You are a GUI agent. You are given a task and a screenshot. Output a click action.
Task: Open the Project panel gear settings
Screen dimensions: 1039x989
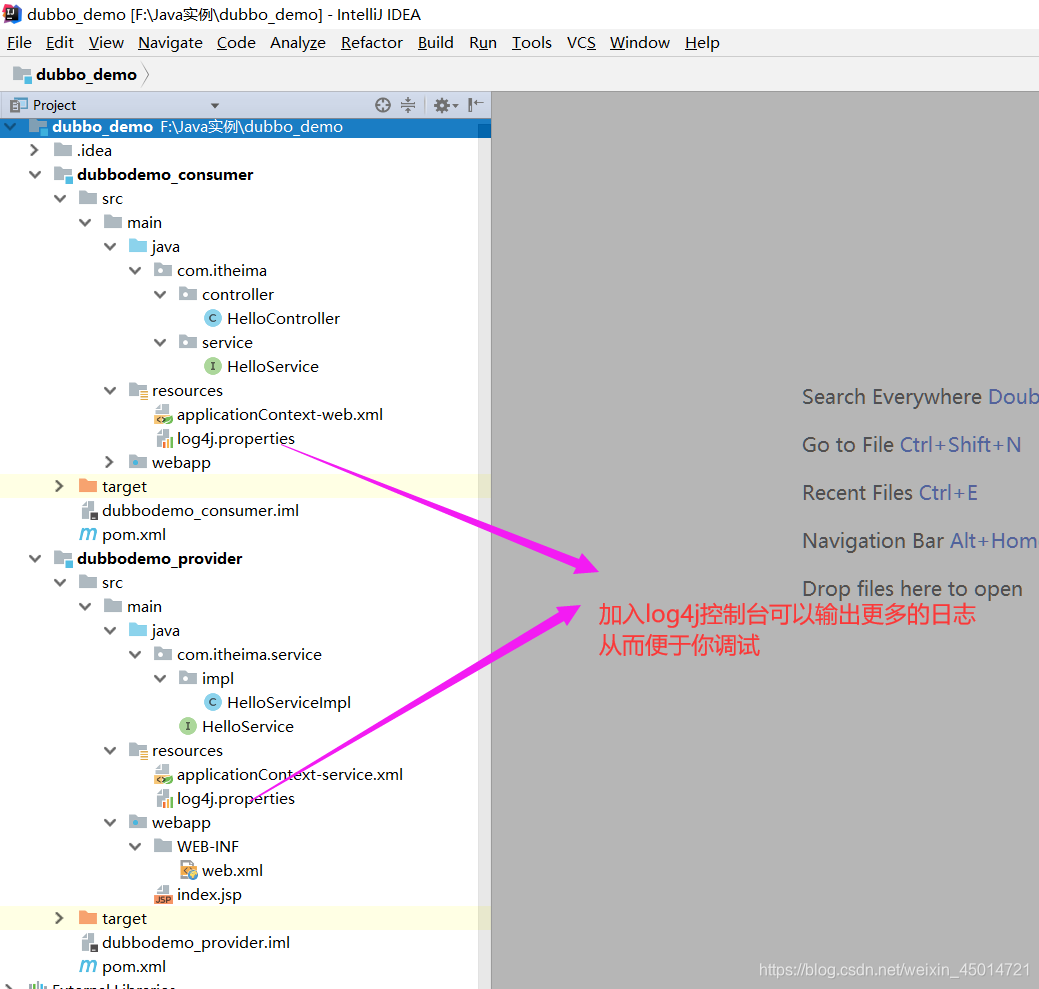[x=445, y=105]
